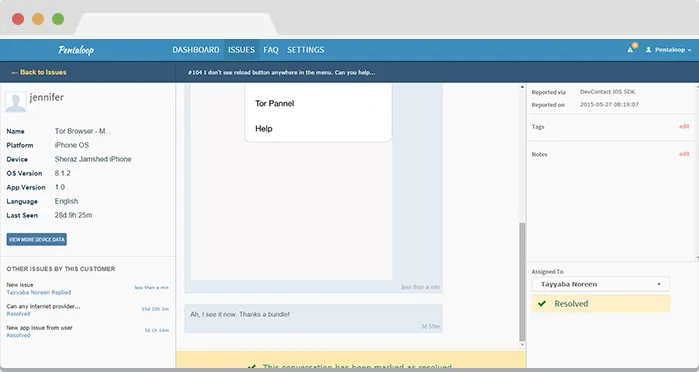Go to the DASHBOARD tab

pyautogui.click(x=196, y=50)
